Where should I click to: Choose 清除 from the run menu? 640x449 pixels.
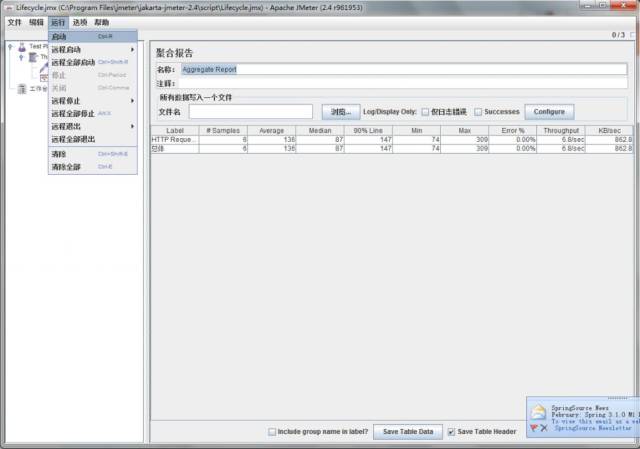click(x=93, y=154)
